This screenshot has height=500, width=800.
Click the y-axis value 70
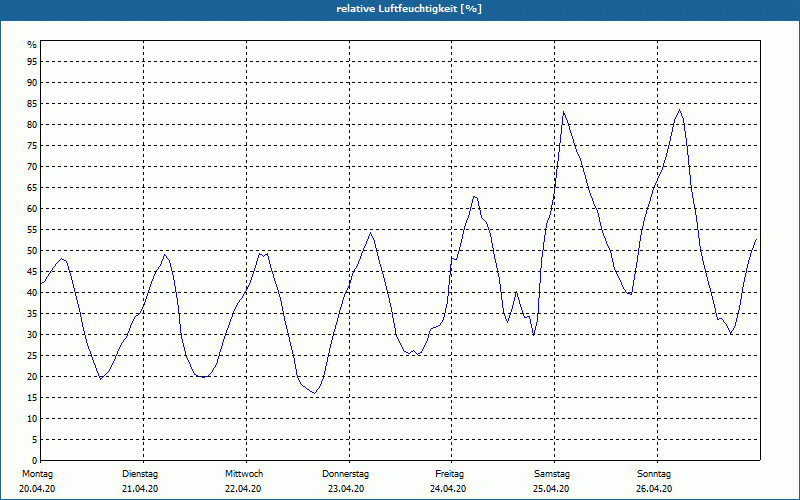(x=32, y=167)
